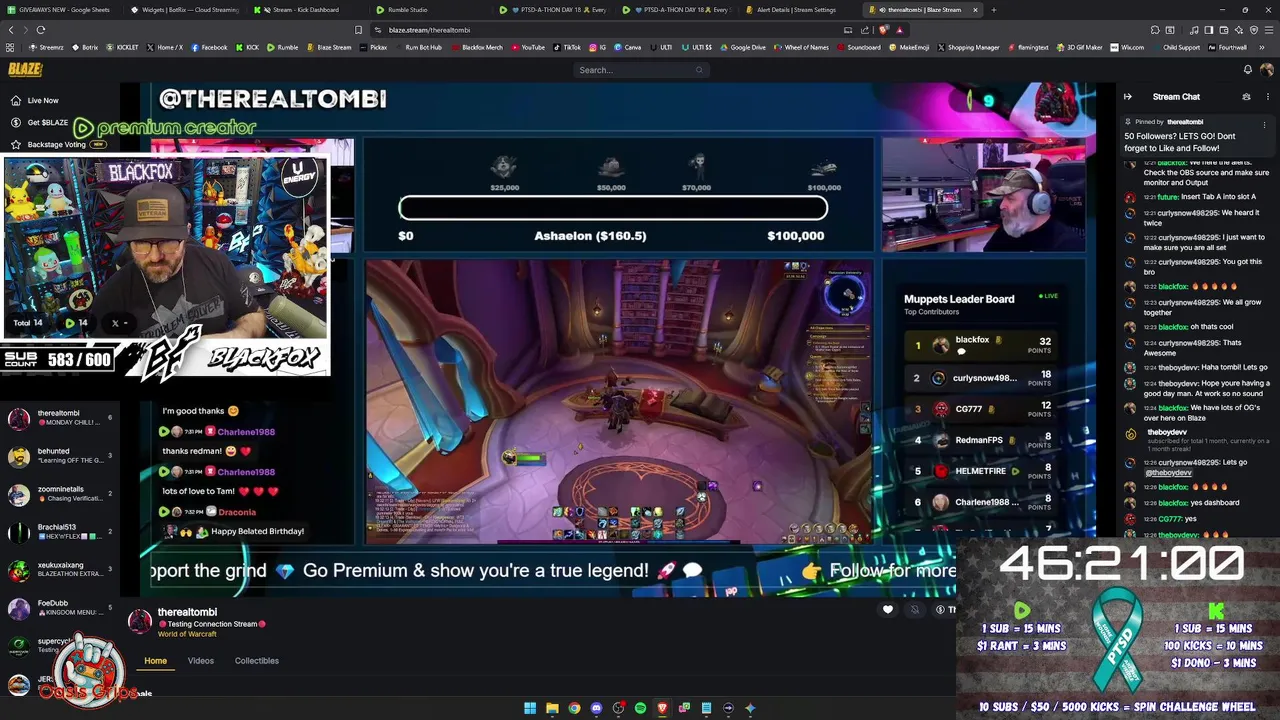The width and height of the screenshot is (1280, 720).
Task: Open Discord from the taskbar
Action: coord(597,708)
